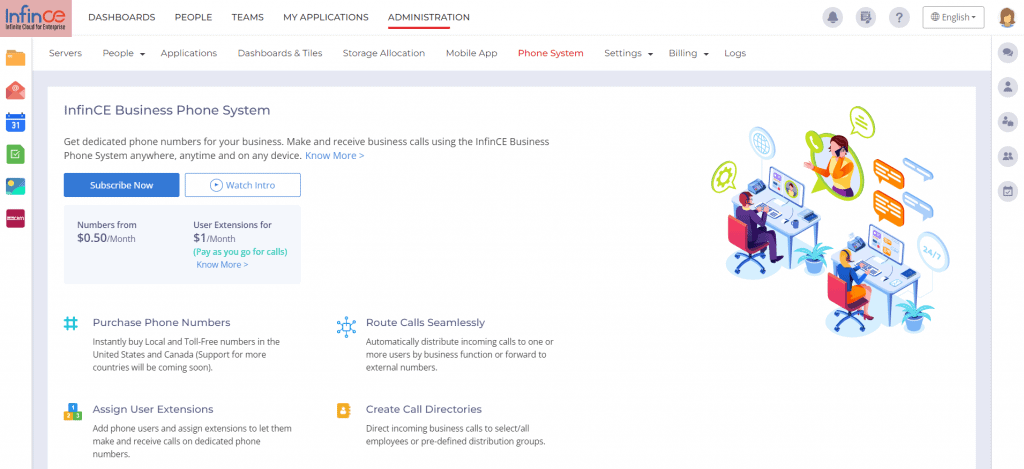Click the user profile avatar
The width and height of the screenshot is (1024, 469).
(x=1007, y=17)
